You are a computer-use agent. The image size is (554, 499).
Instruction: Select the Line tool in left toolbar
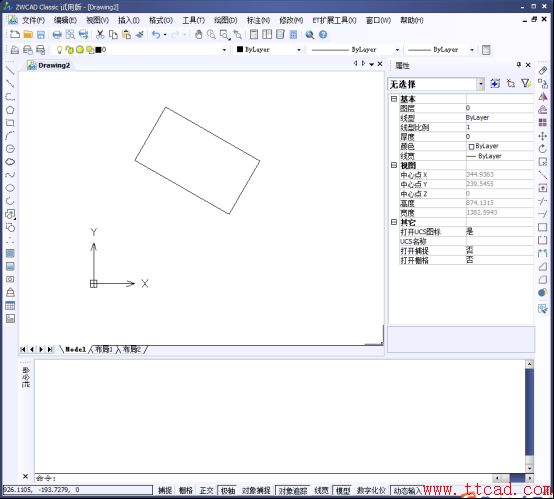click(10, 70)
